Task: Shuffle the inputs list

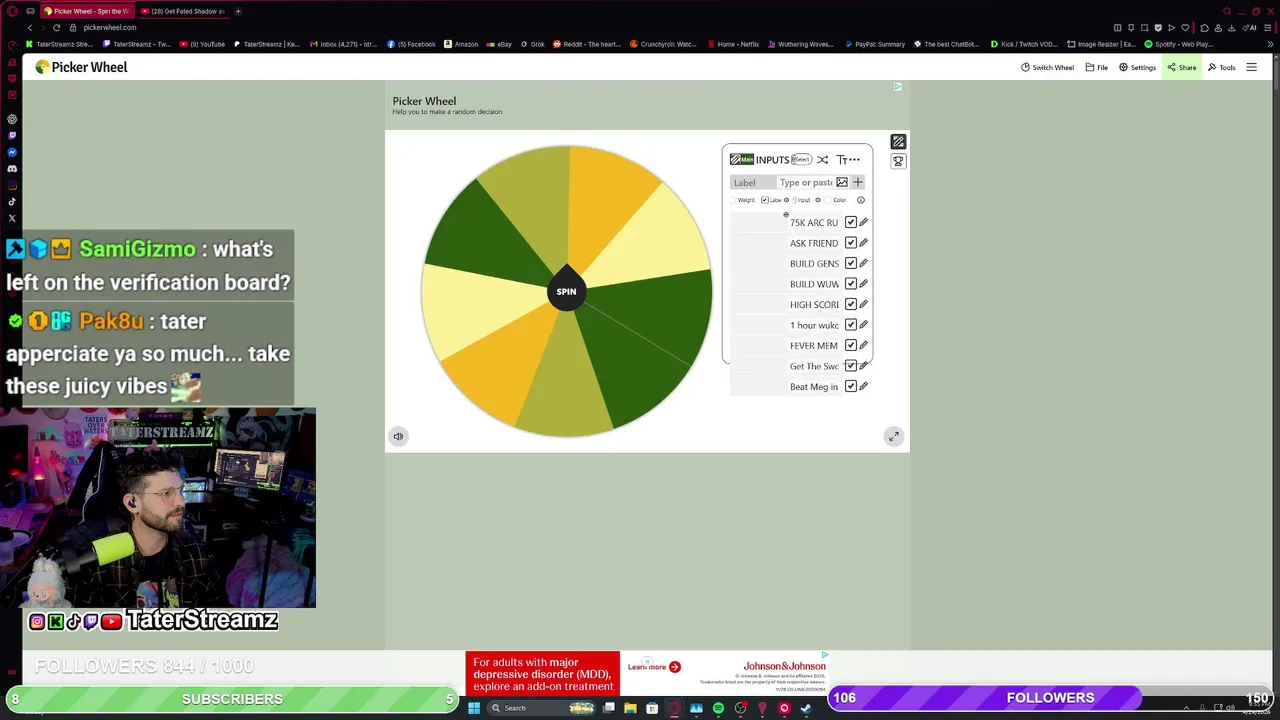Action: pos(822,160)
